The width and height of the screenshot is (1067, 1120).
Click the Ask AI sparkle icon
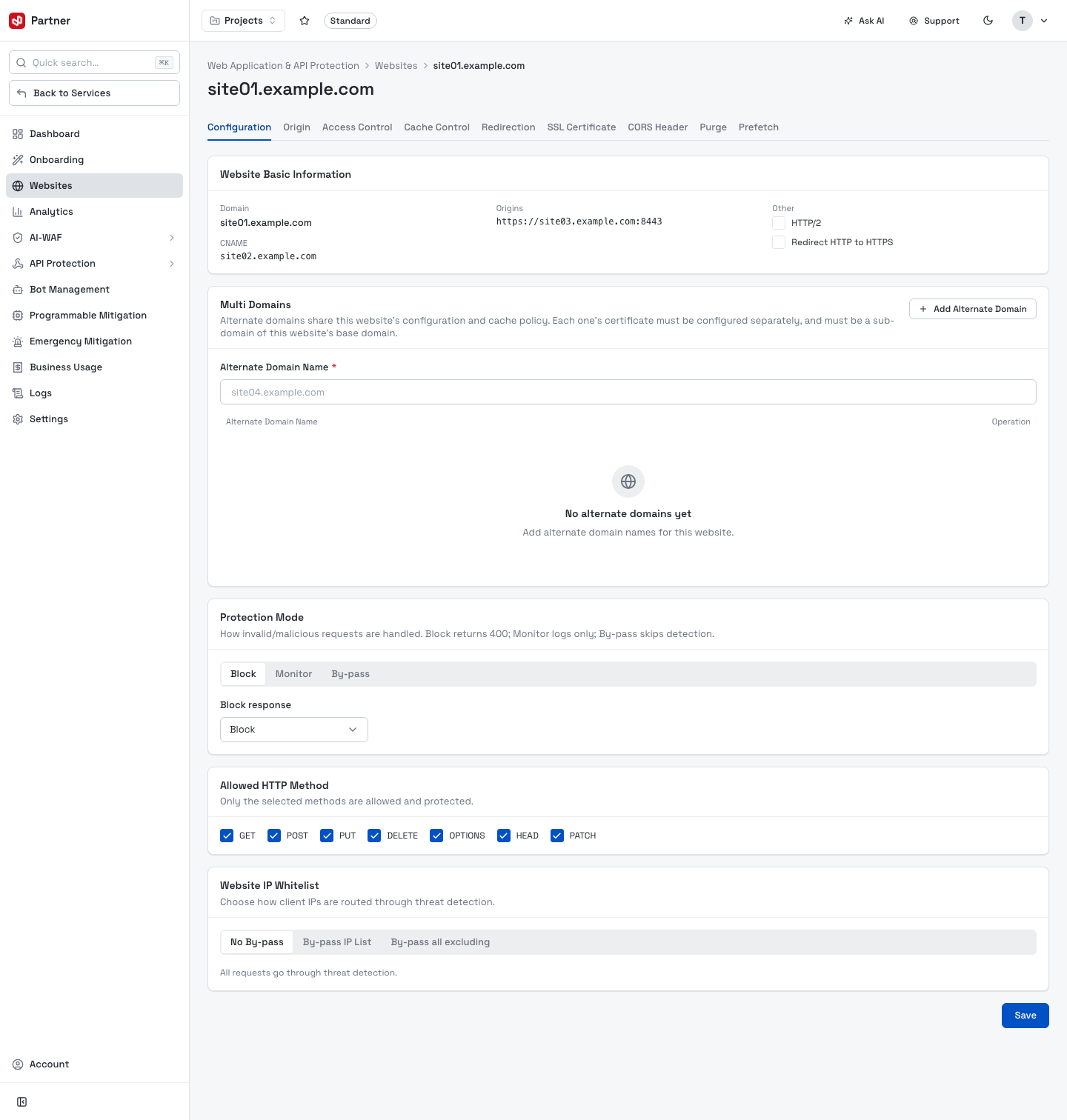pos(848,21)
